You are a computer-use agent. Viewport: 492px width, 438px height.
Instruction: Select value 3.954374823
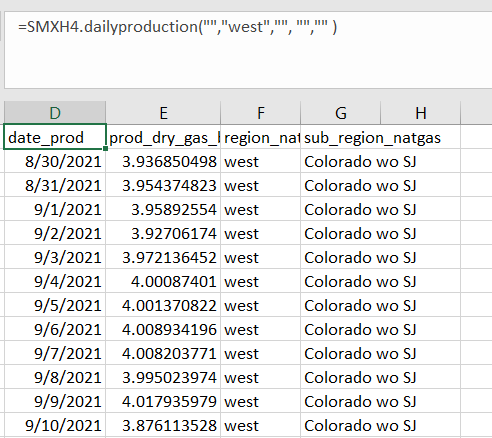pos(163,185)
